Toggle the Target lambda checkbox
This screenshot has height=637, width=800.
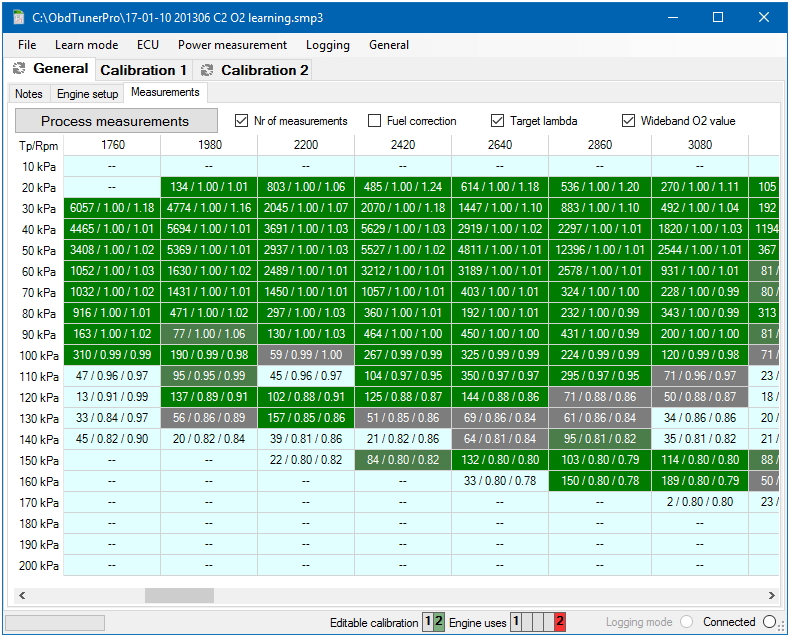click(x=497, y=120)
